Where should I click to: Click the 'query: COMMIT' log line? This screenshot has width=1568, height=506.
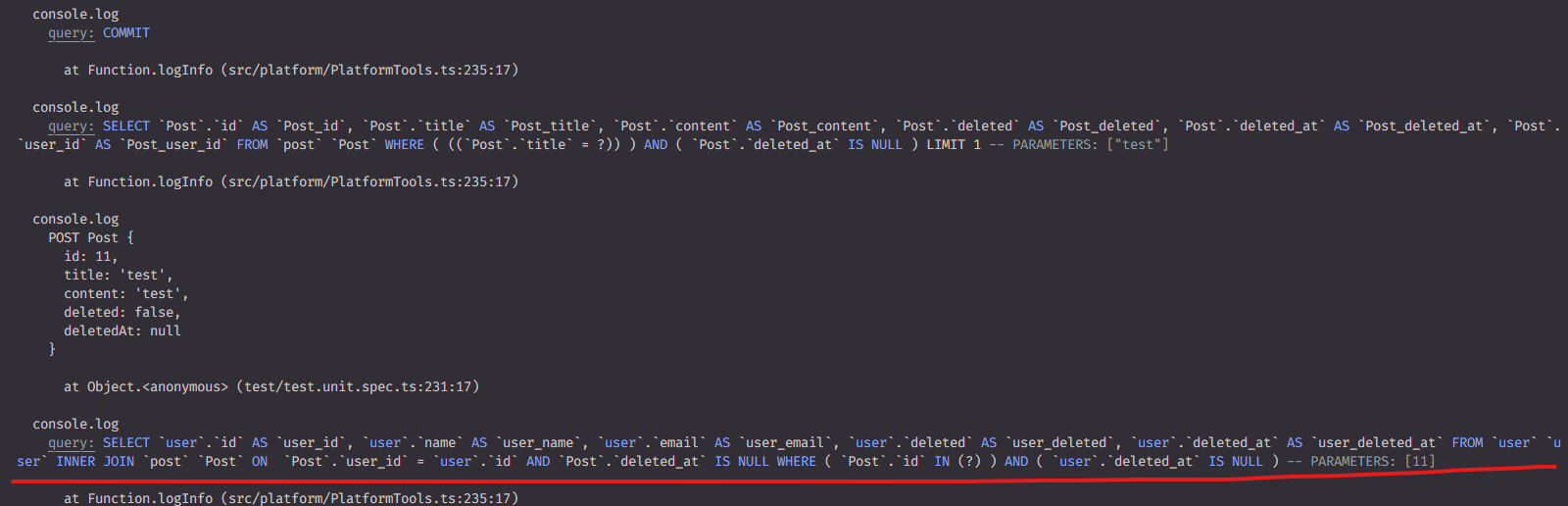coord(99,32)
